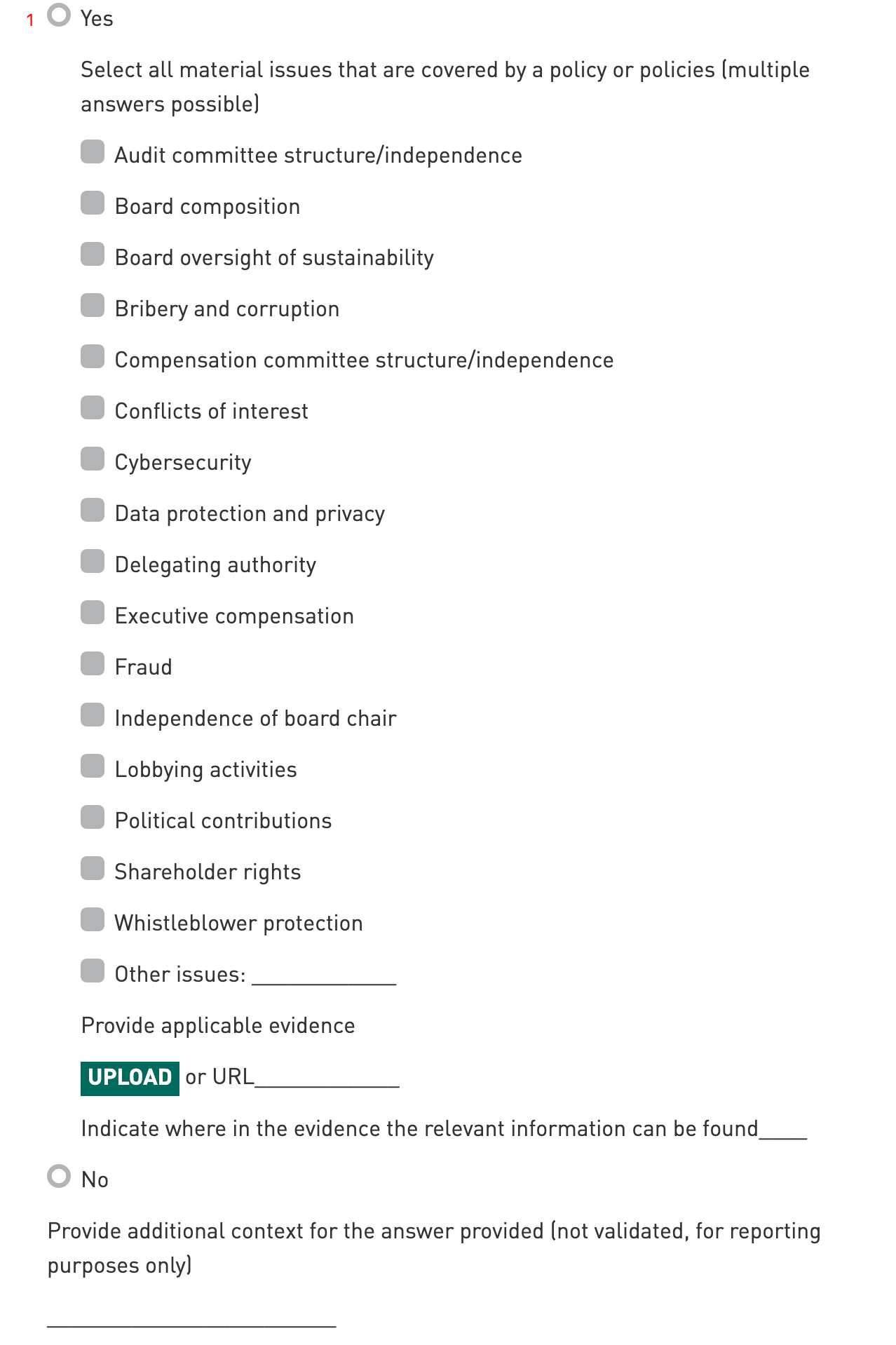
Task: Select the Fraud checkbox
Action: coord(93,664)
